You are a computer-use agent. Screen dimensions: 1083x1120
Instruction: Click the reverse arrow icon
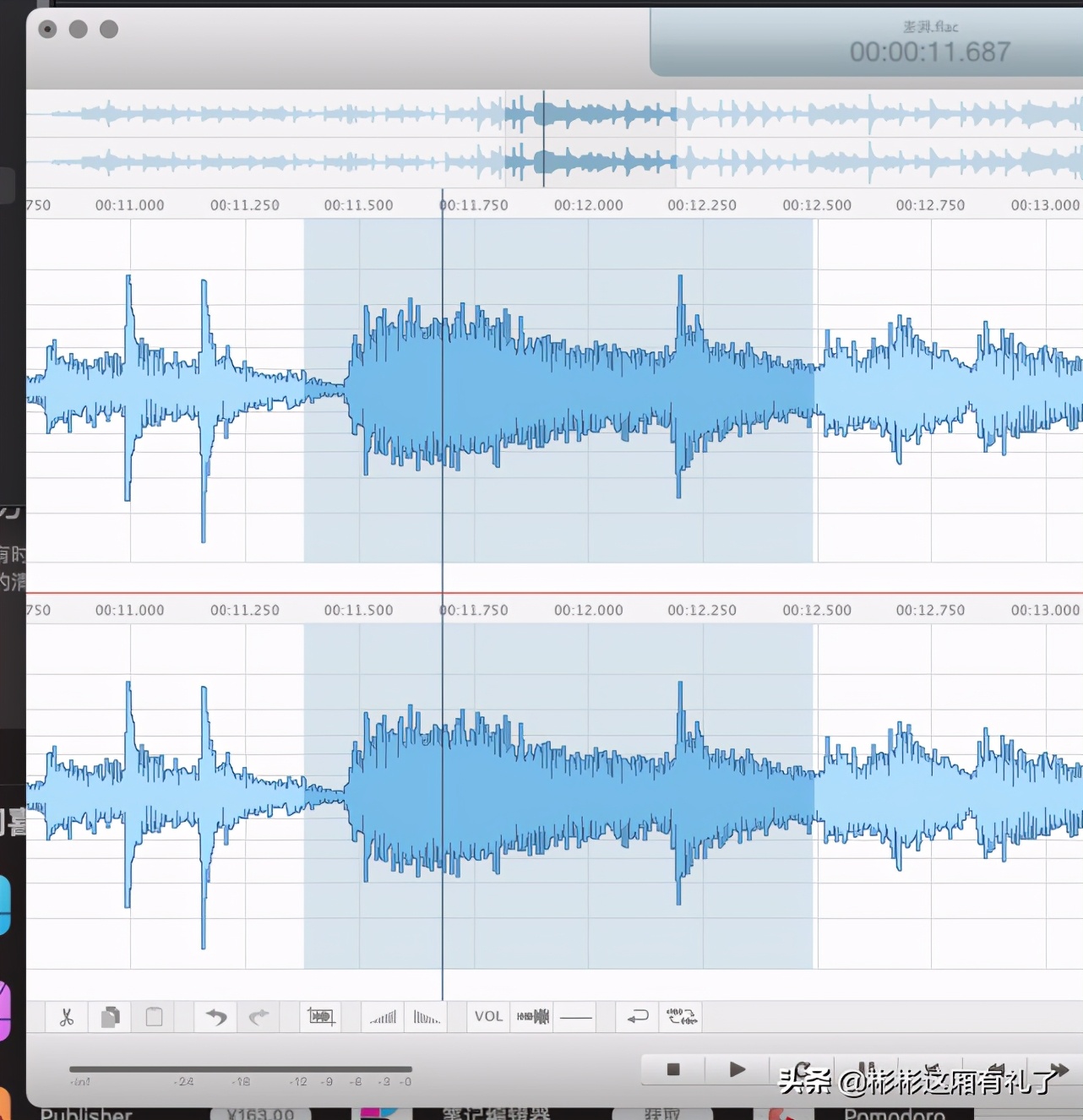click(638, 1017)
